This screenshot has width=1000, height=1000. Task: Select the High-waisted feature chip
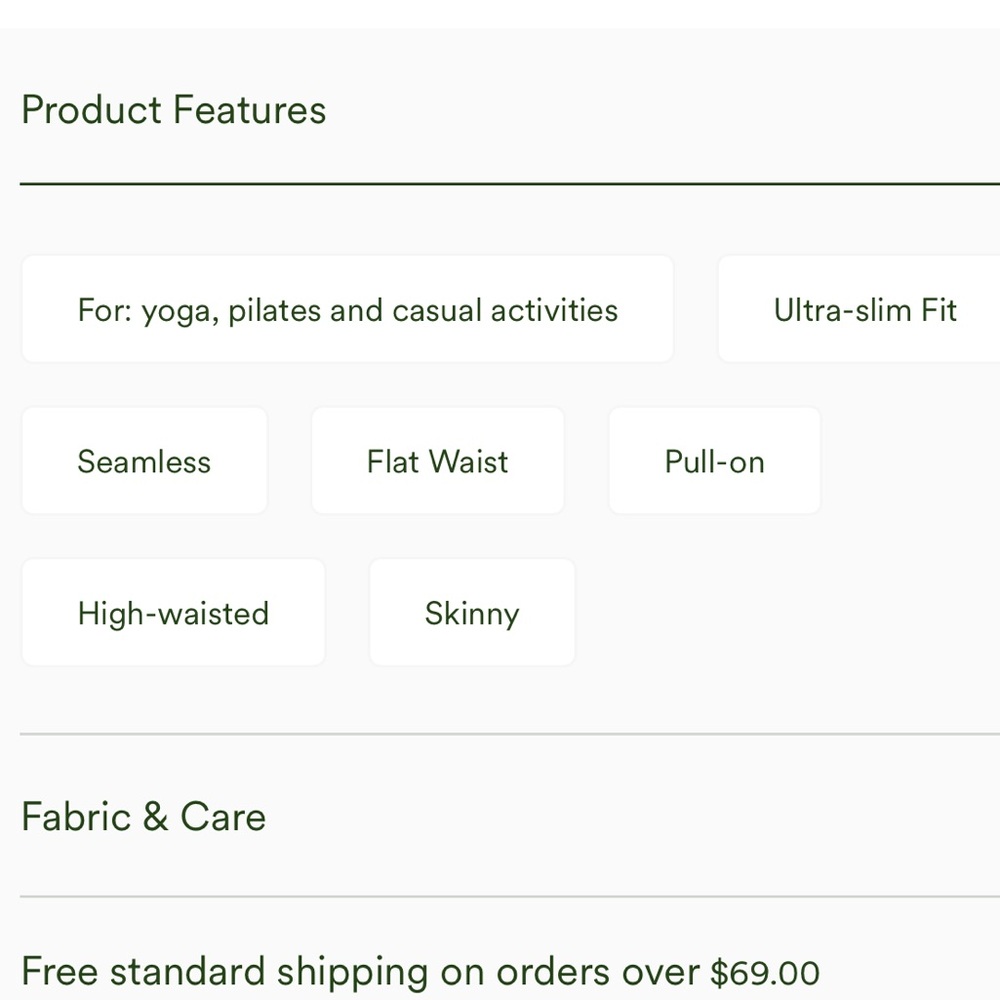[x=173, y=613]
